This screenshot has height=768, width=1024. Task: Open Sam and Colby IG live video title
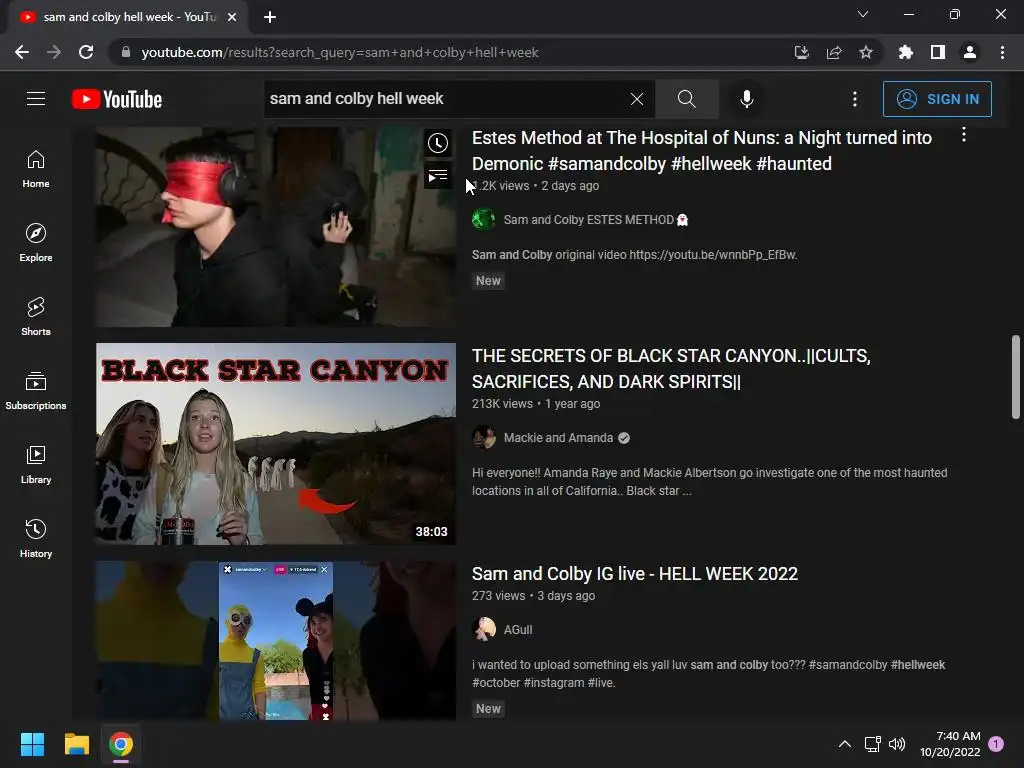(635, 573)
